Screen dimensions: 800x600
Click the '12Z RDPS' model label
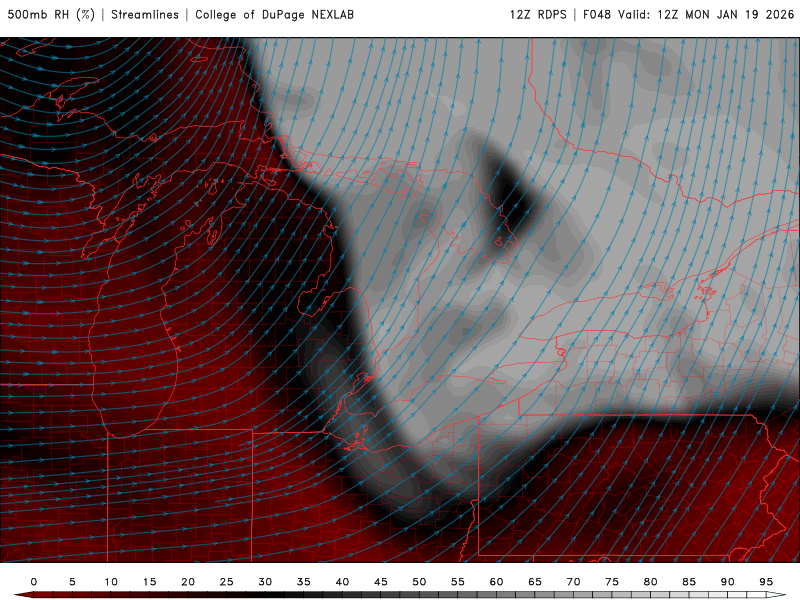click(x=538, y=15)
